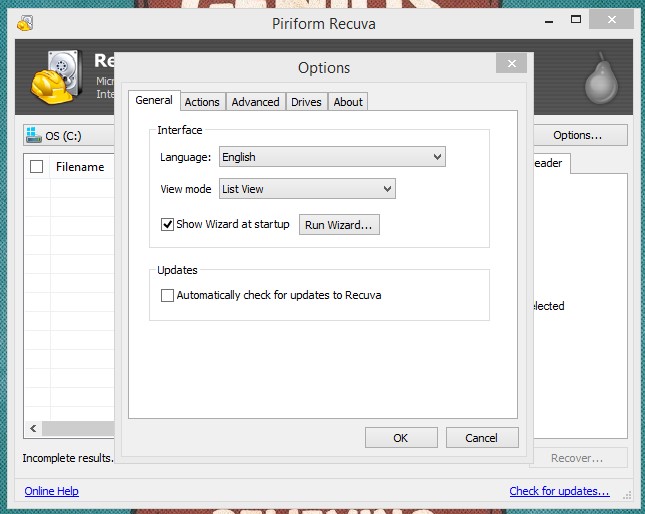Enable automatic check for Recuva updates
This screenshot has width=645, height=514.
point(167,295)
